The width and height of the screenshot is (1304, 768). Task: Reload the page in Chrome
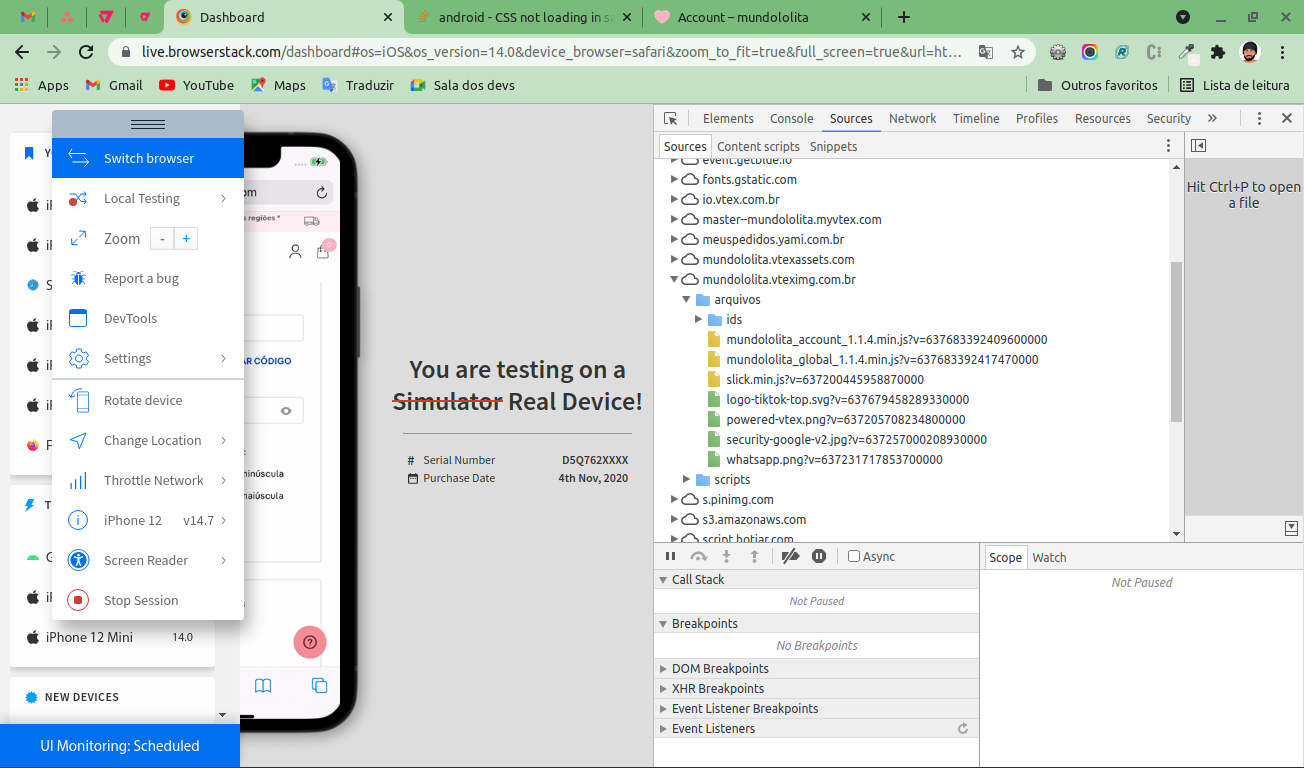point(86,52)
